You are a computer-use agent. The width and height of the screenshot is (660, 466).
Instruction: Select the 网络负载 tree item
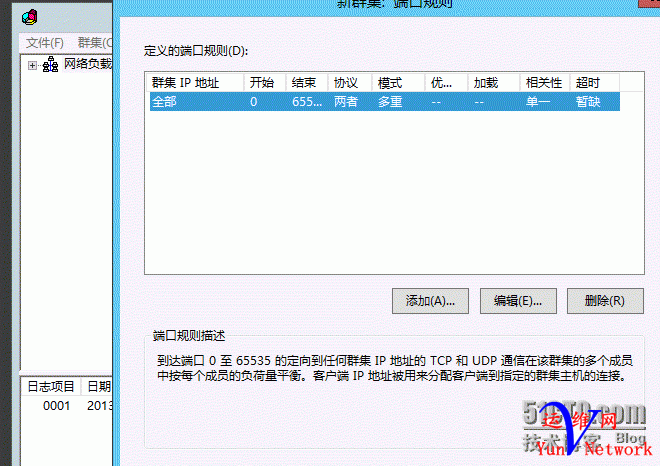pos(88,64)
